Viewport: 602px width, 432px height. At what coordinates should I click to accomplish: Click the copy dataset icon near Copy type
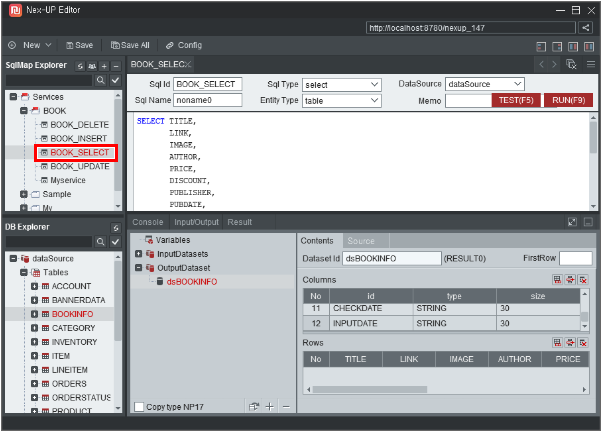(253, 407)
